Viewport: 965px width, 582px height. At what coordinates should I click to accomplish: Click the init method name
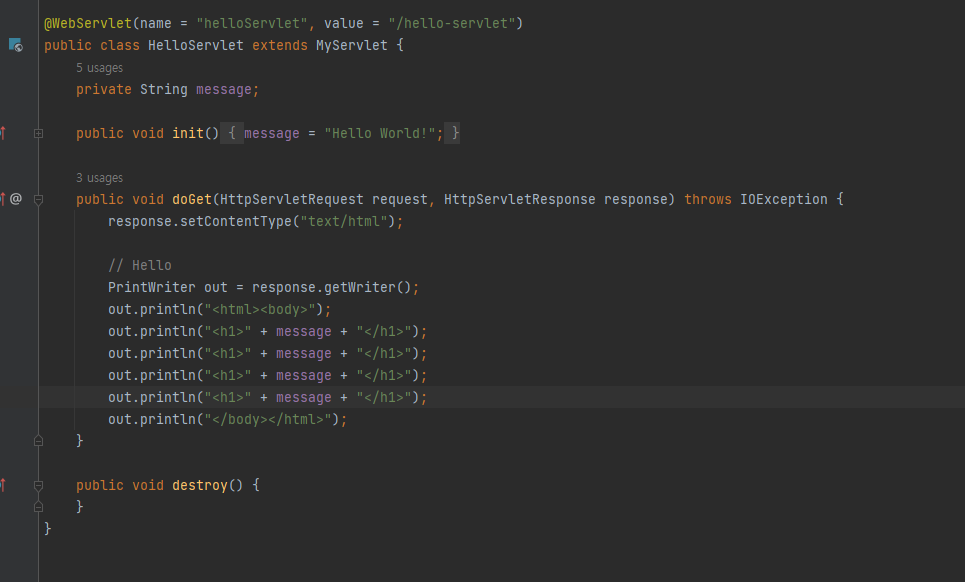click(188, 134)
